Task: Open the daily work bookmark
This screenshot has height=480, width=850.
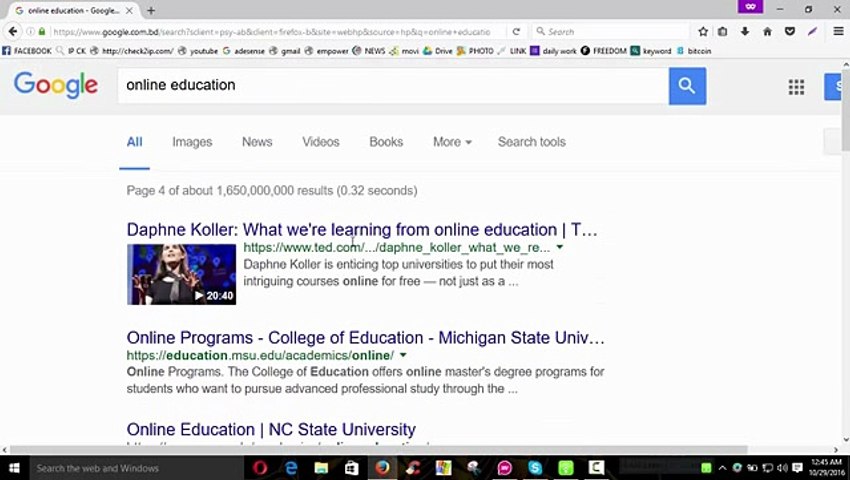Action: coord(553,51)
